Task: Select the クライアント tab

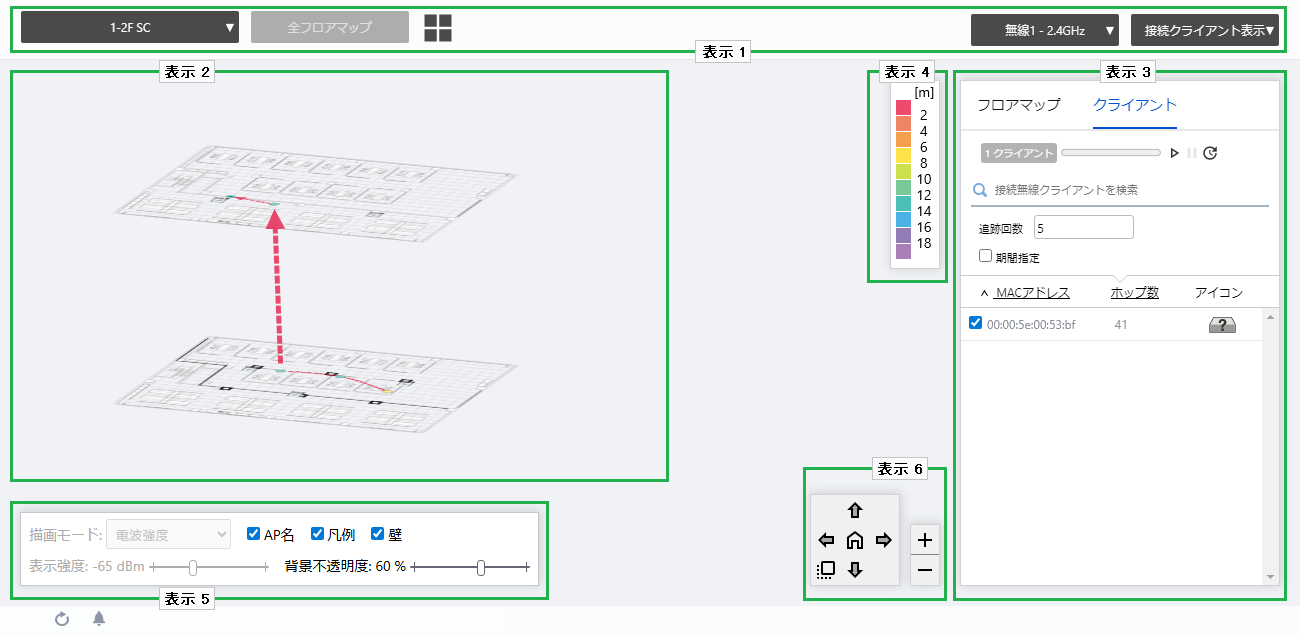Action: 1135,105
